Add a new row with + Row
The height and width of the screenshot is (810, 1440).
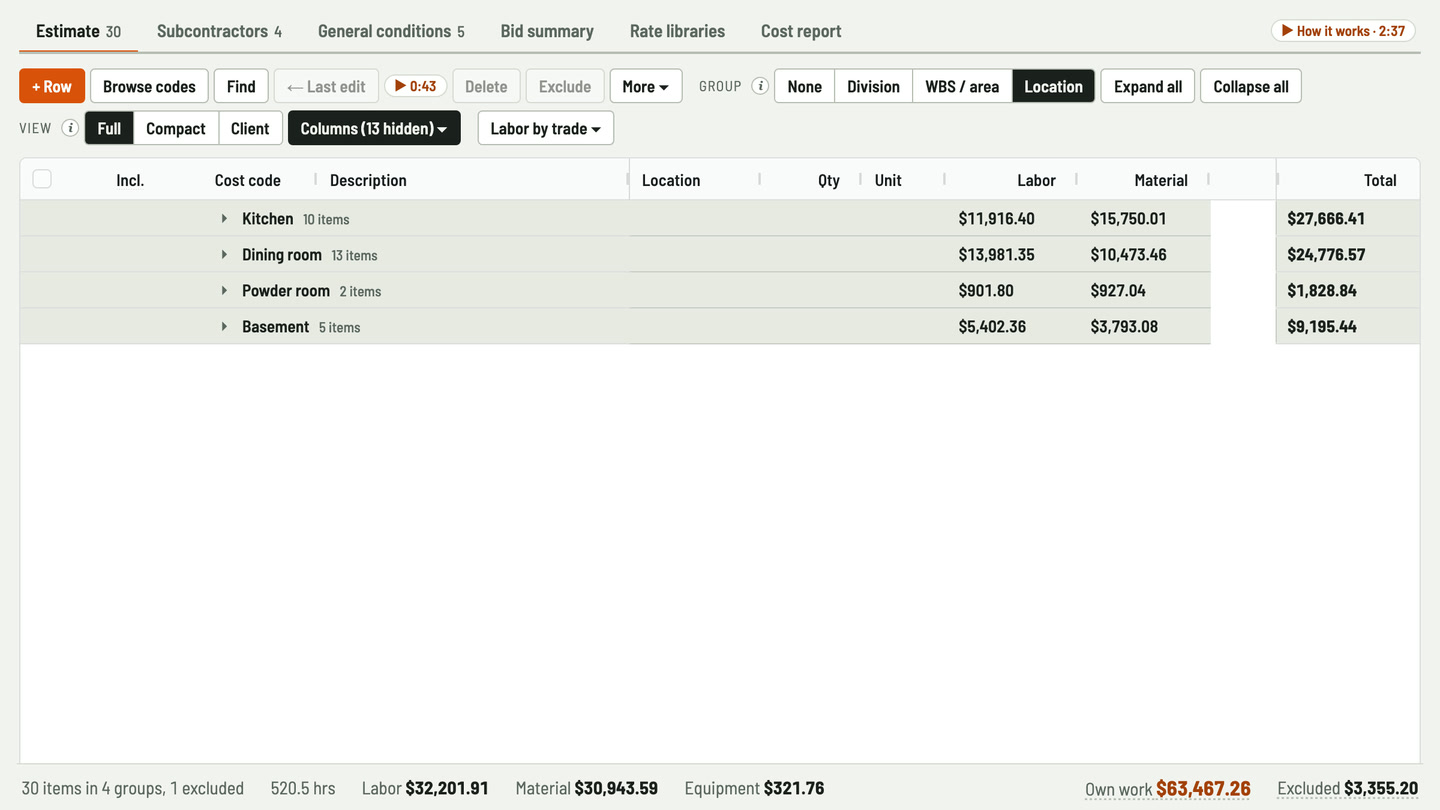point(52,86)
